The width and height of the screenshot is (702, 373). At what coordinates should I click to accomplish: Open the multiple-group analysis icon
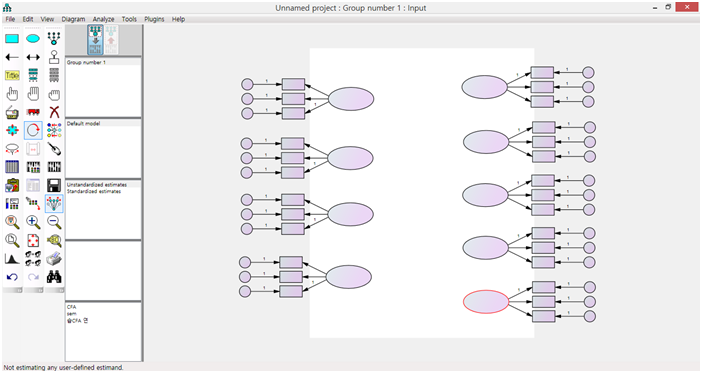click(x=33, y=259)
